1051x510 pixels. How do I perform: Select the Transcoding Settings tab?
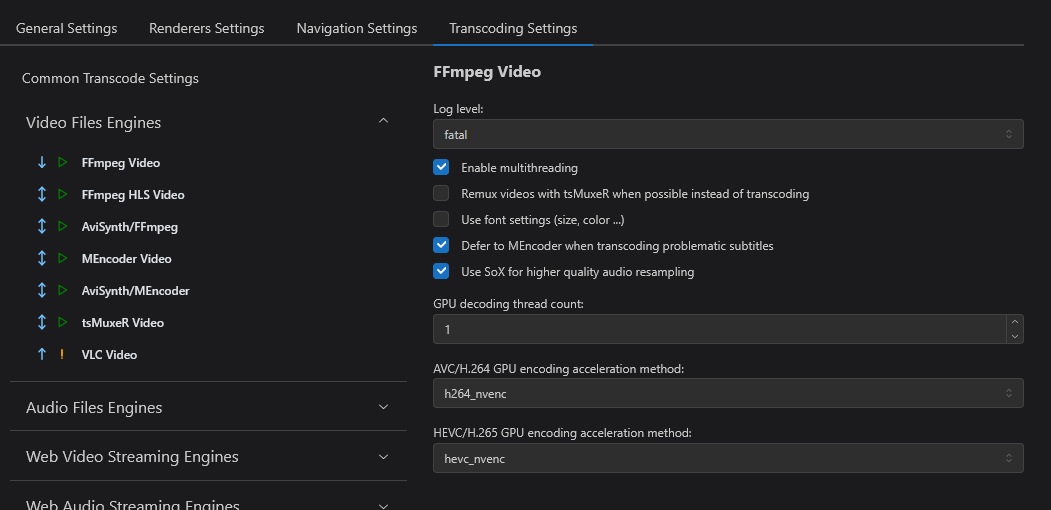(513, 29)
